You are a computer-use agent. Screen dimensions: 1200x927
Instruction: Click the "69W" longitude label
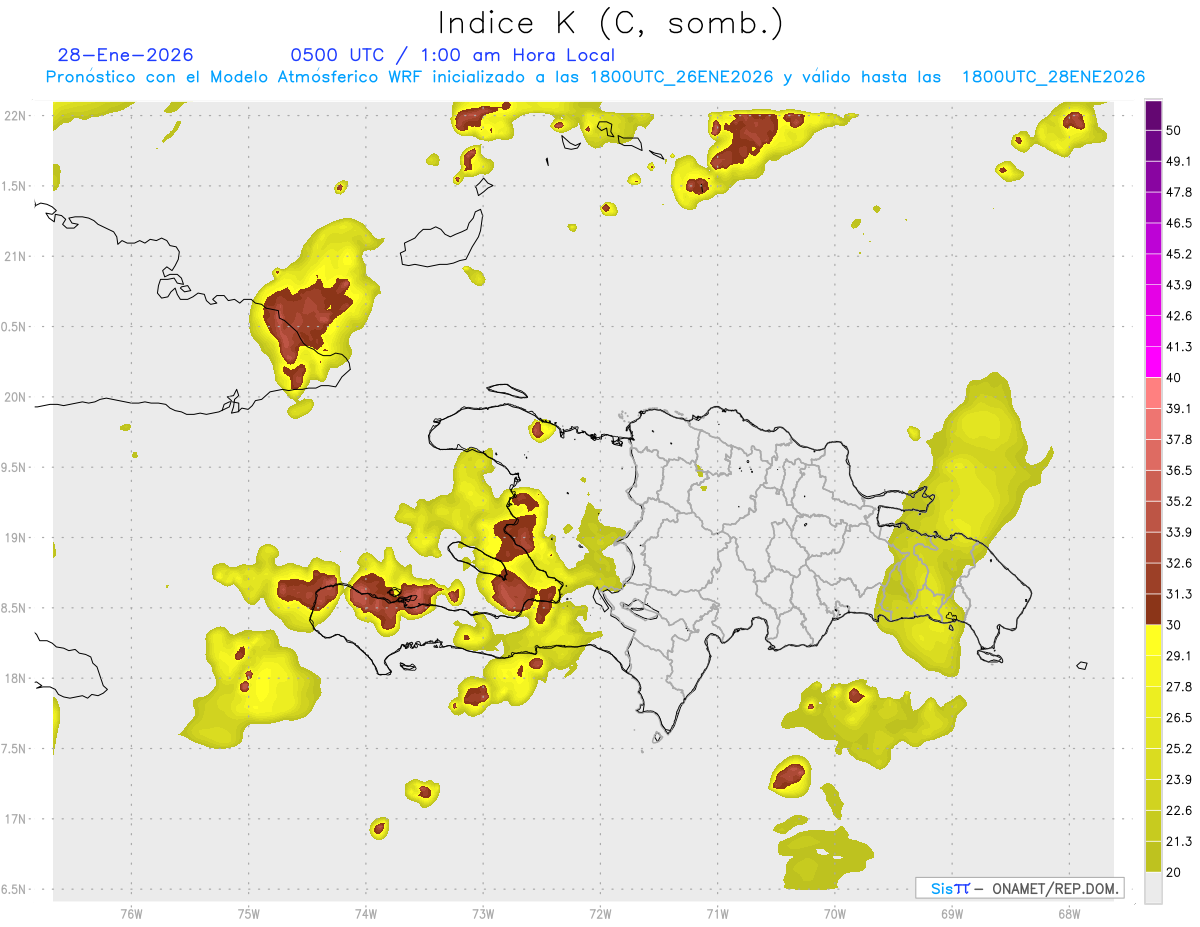[951, 914]
